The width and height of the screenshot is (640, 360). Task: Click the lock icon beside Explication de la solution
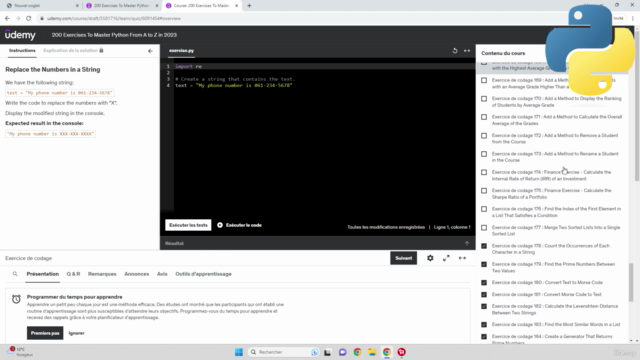point(101,51)
